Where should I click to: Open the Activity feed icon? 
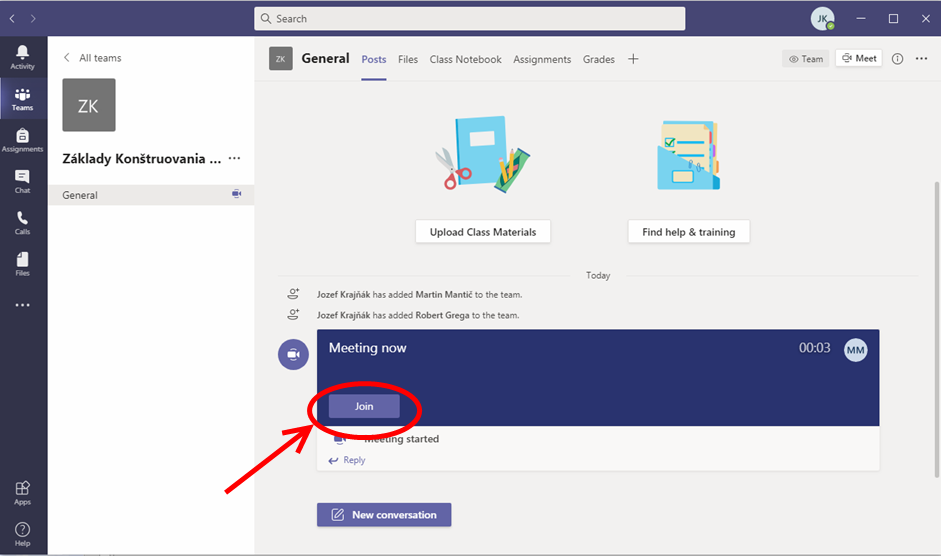[22, 57]
